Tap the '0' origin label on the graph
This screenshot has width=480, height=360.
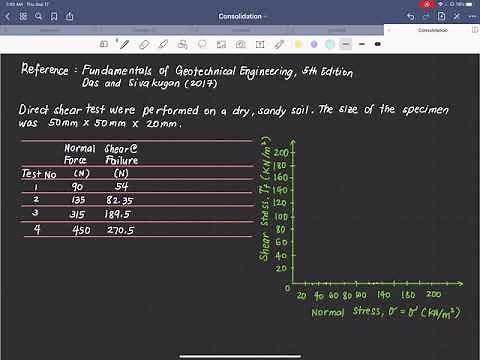coord(288,288)
